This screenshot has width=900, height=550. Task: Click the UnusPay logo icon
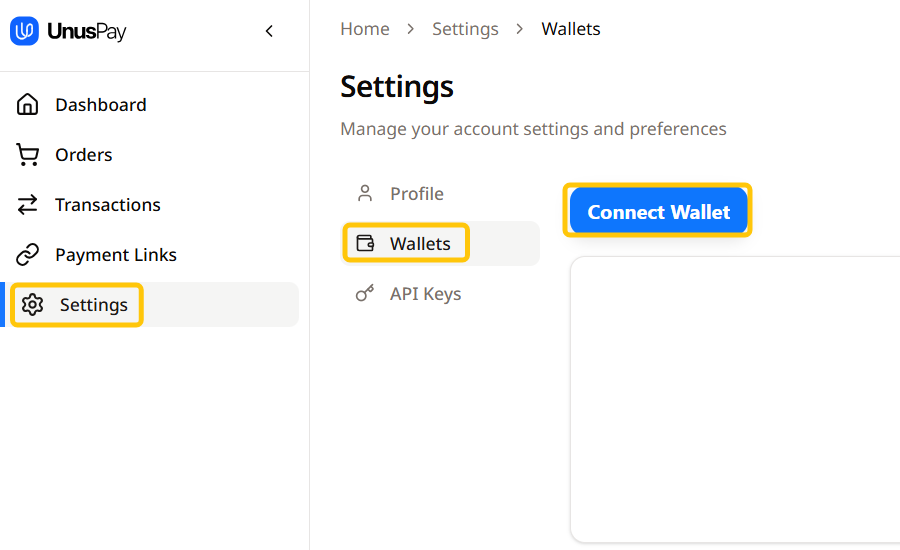click(x=25, y=32)
